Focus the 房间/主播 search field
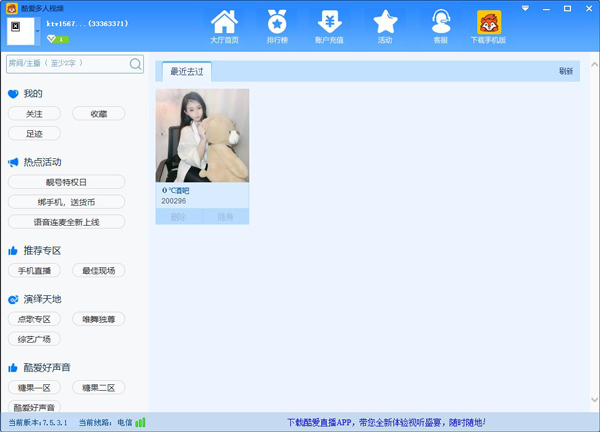 [75, 64]
